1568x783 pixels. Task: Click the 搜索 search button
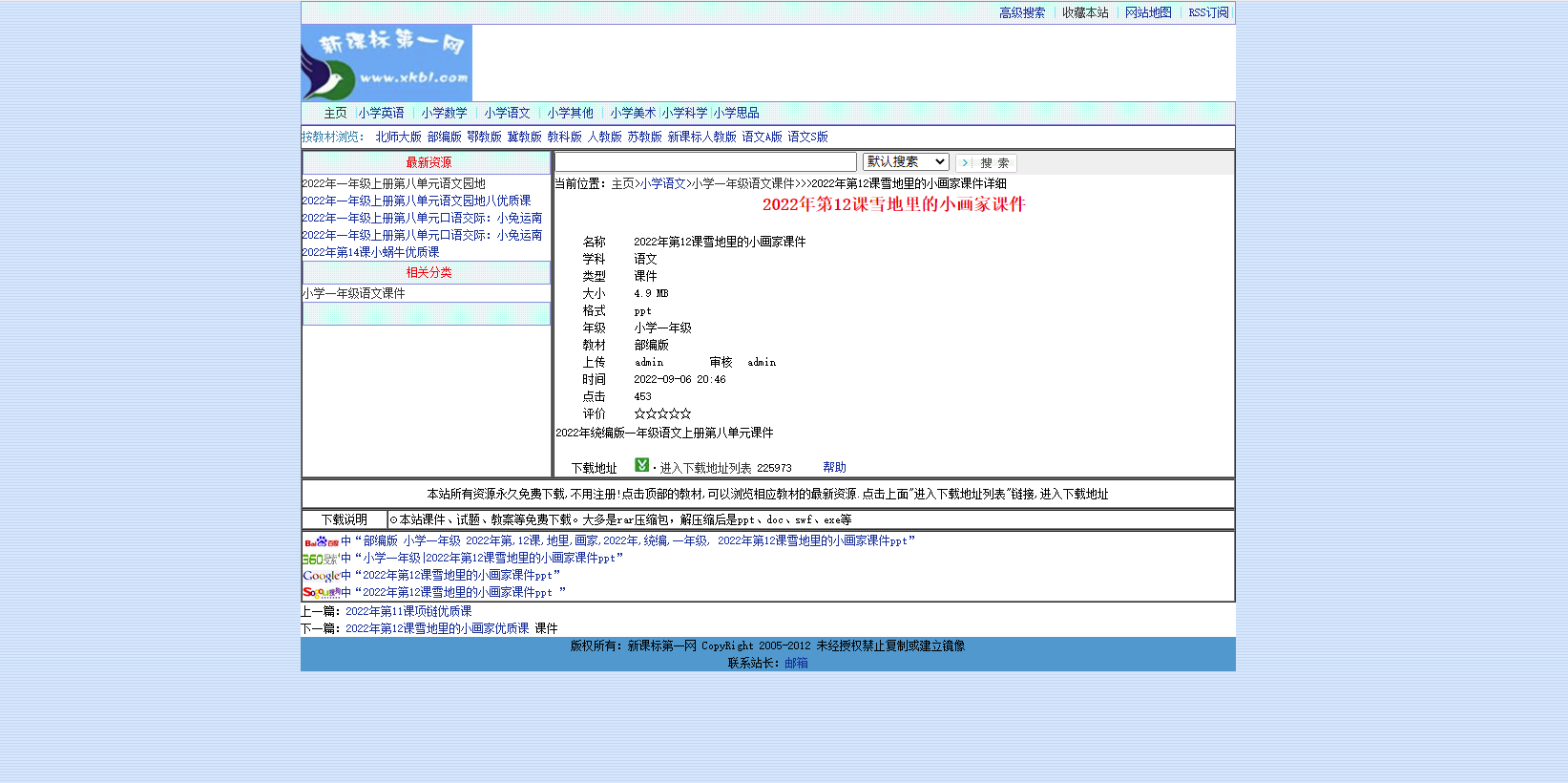[x=986, y=163]
